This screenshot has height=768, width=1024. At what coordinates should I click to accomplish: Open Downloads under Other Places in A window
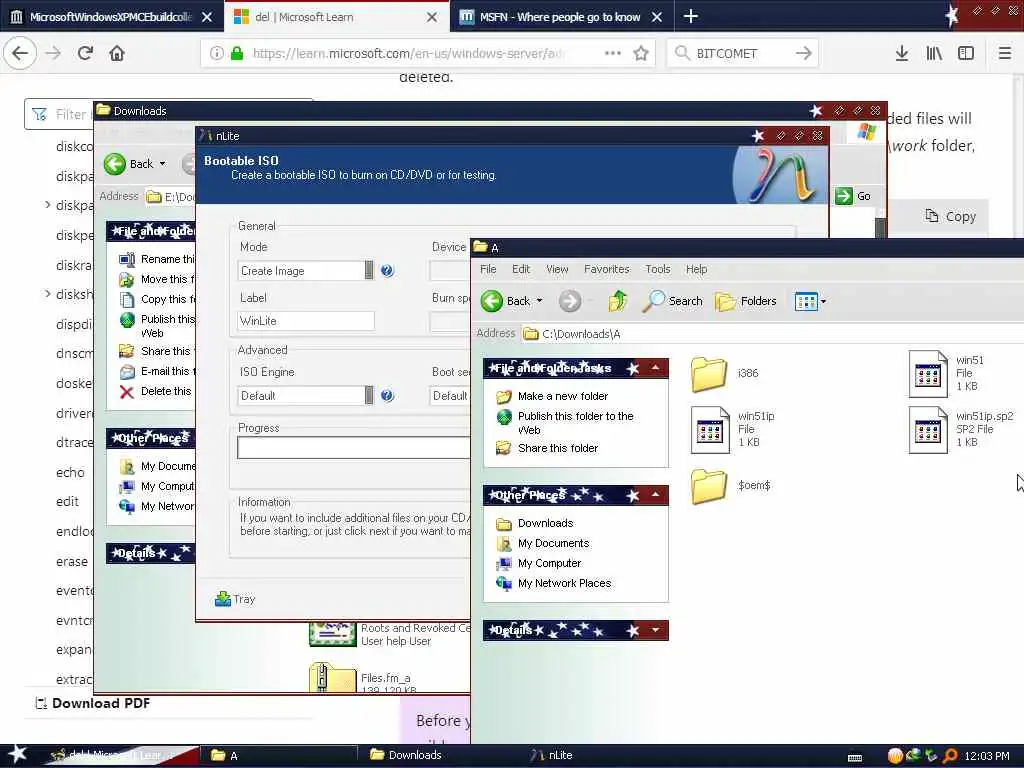click(x=545, y=523)
